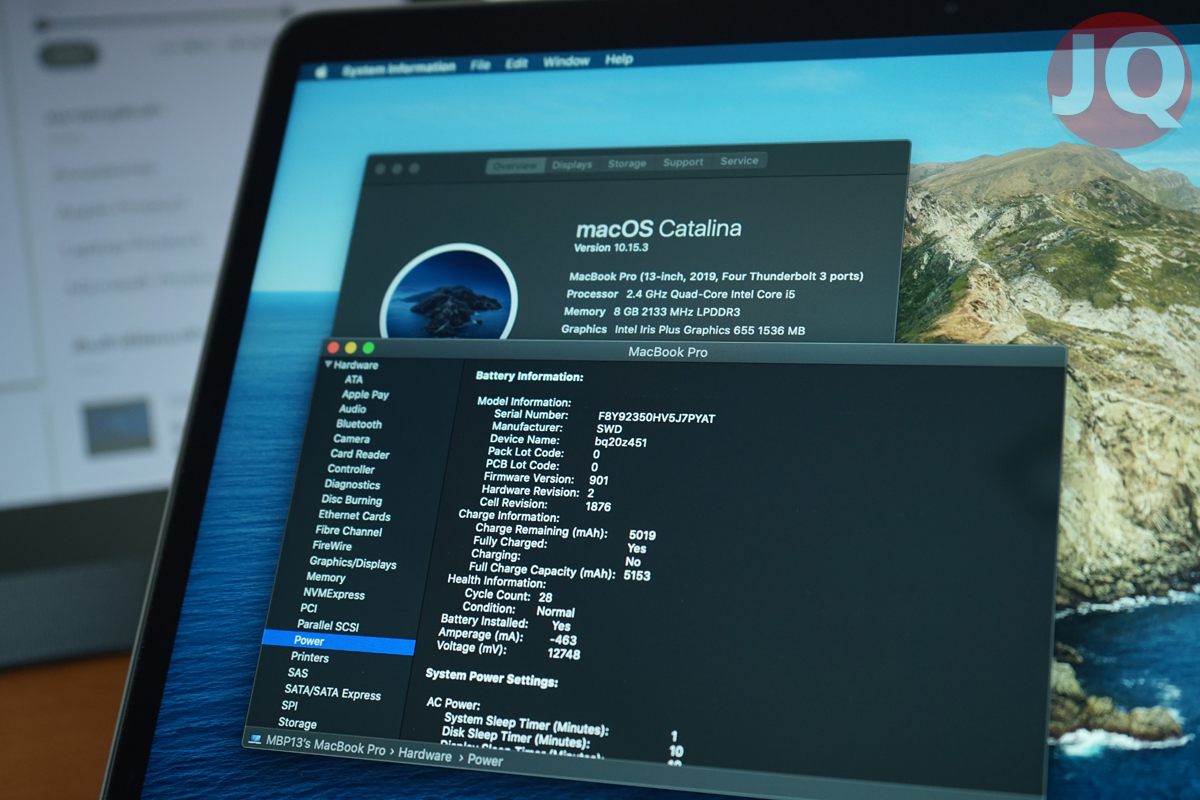Image resolution: width=1200 pixels, height=800 pixels.
Task: Click Hardware in the path bar
Action: (x=425, y=756)
